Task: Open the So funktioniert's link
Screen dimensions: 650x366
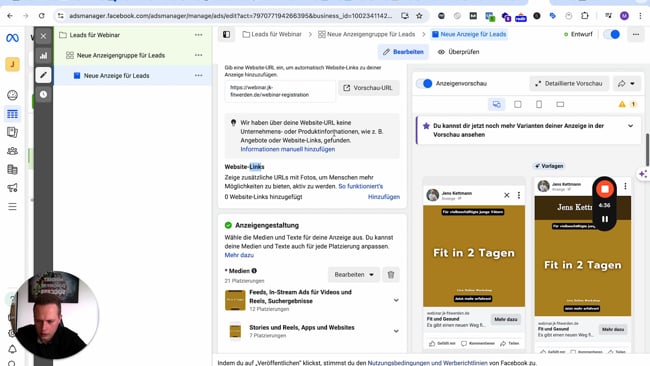Action: [361, 187]
